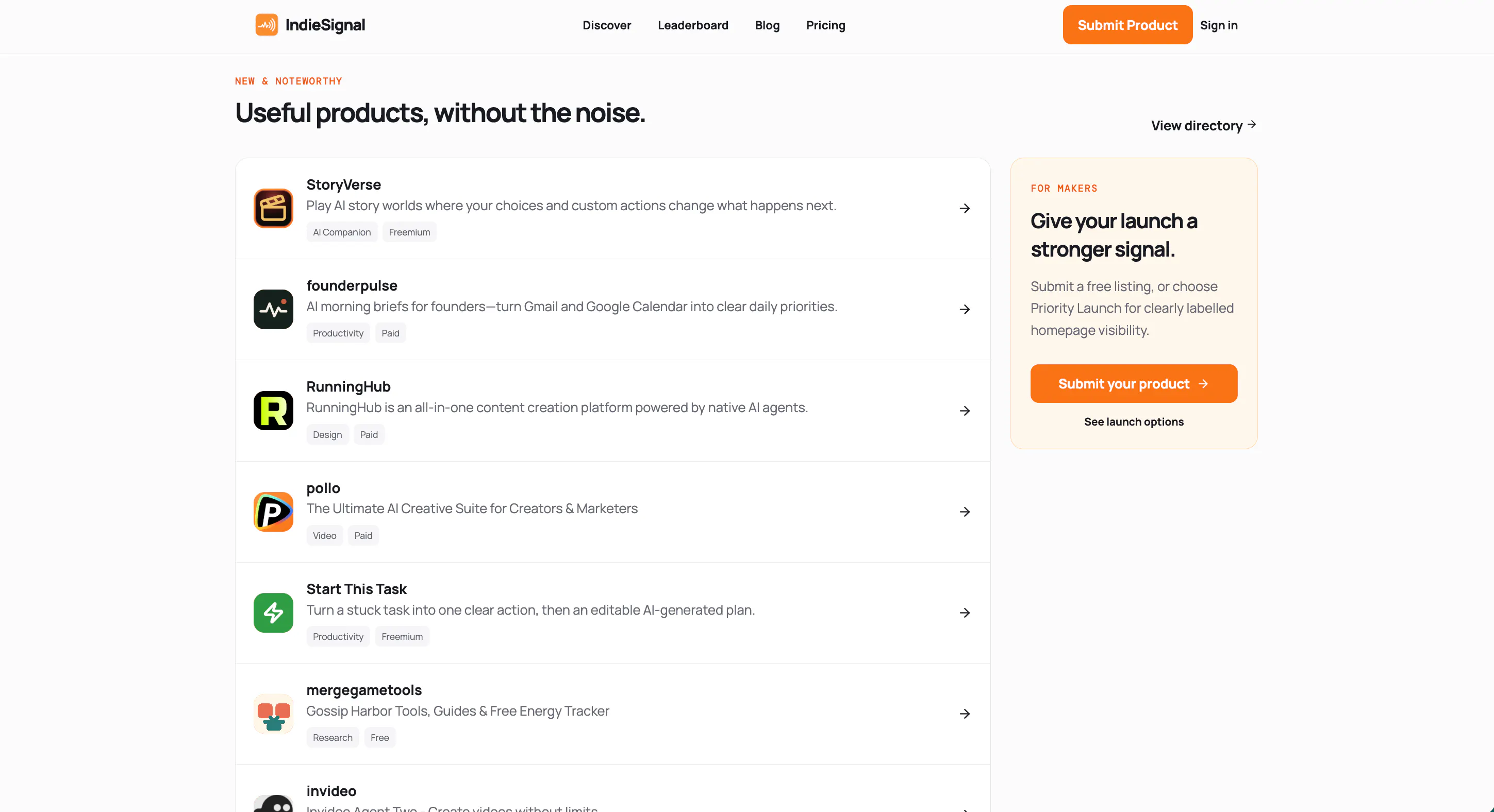The height and width of the screenshot is (812, 1494).
Task: Navigate to Pricing
Action: tap(825, 25)
